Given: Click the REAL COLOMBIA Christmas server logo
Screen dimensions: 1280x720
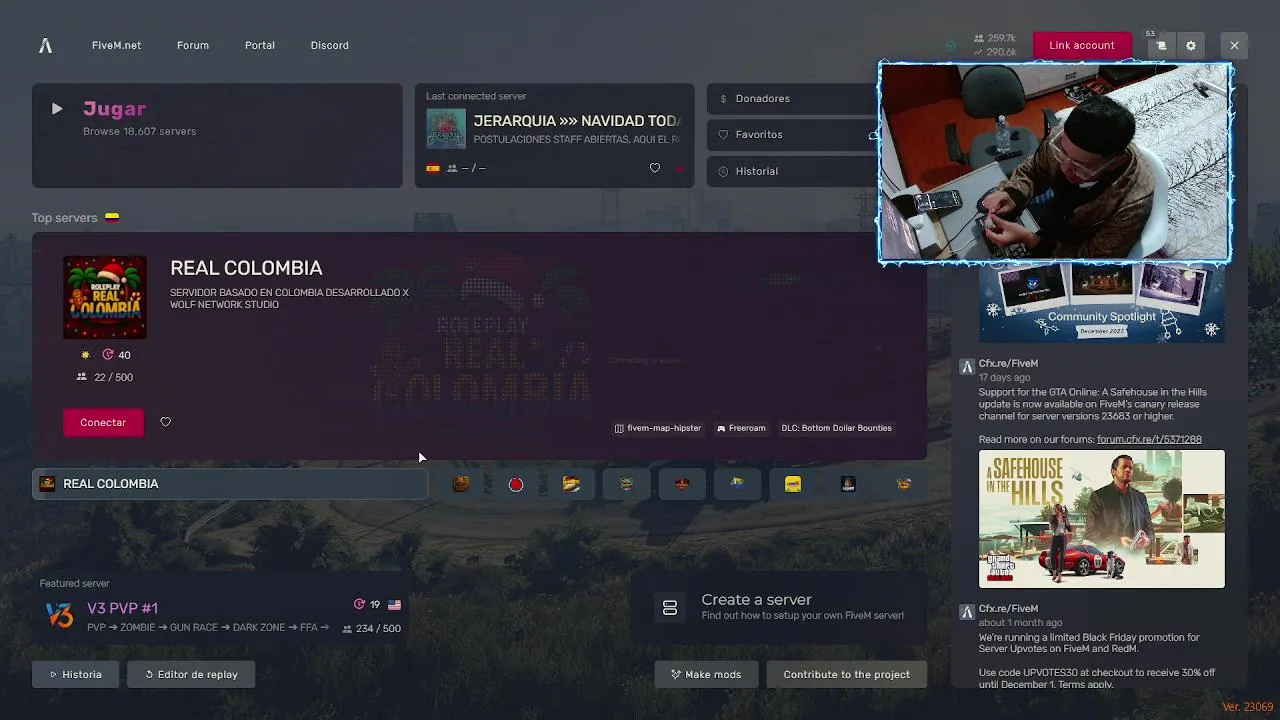Looking at the screenshot, I should point(105,298).
